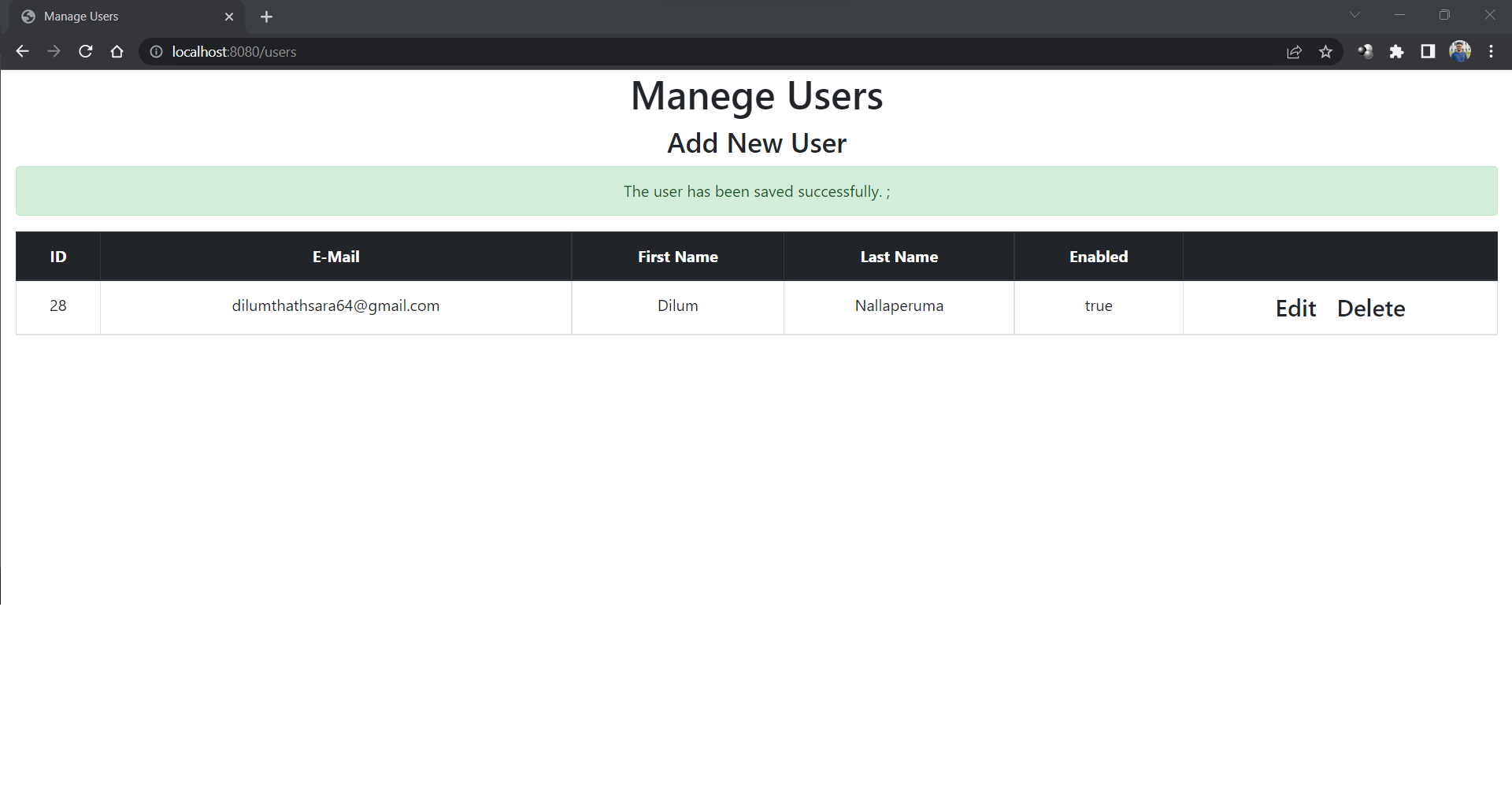Click the success confirmation banner

click(756, 191)
